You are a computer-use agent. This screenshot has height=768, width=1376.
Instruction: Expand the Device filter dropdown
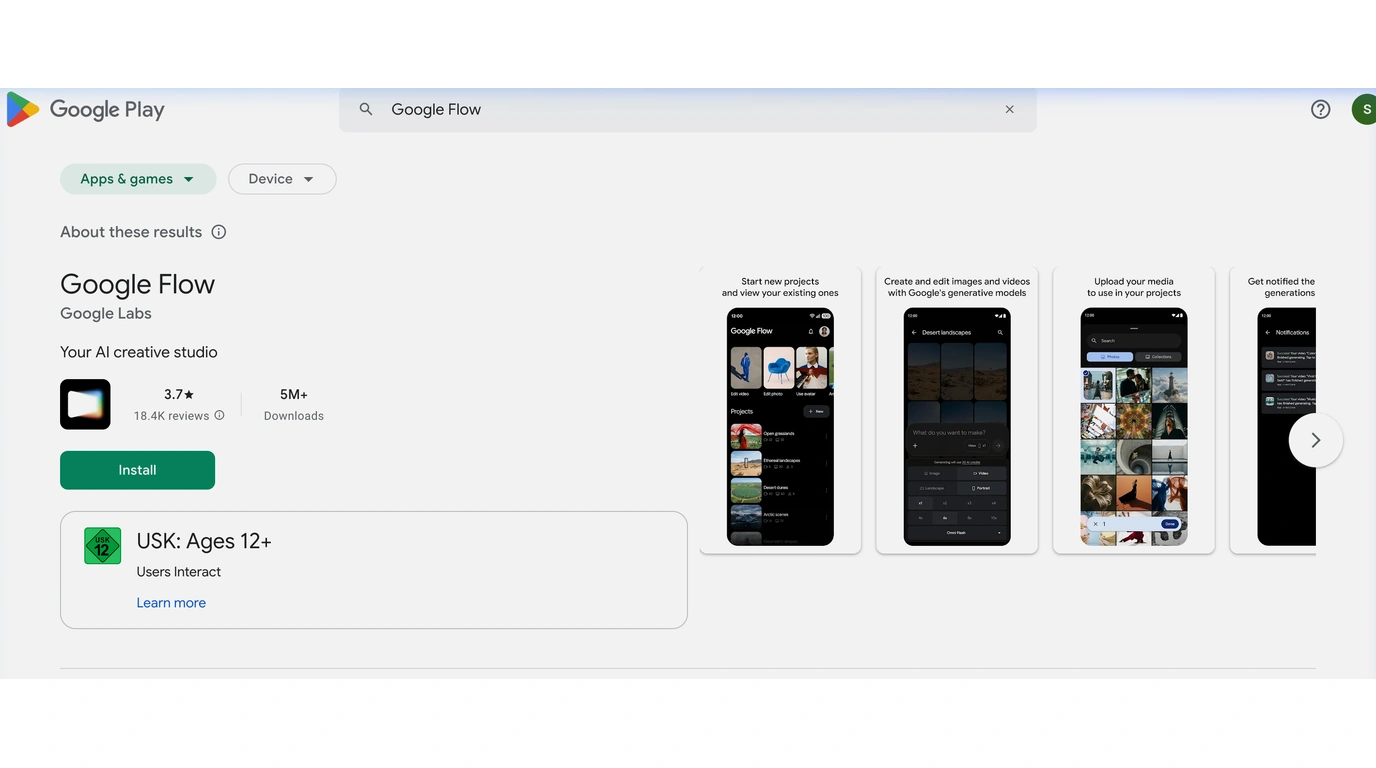tap(282, 179)
